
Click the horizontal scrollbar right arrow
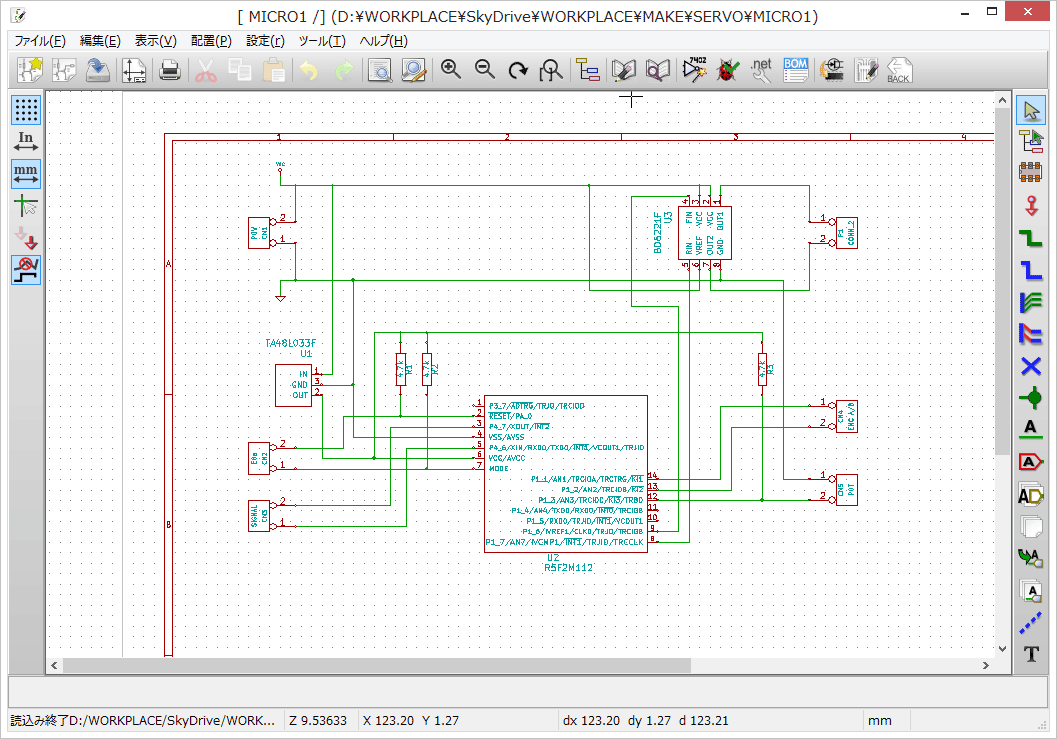(986, 666)
